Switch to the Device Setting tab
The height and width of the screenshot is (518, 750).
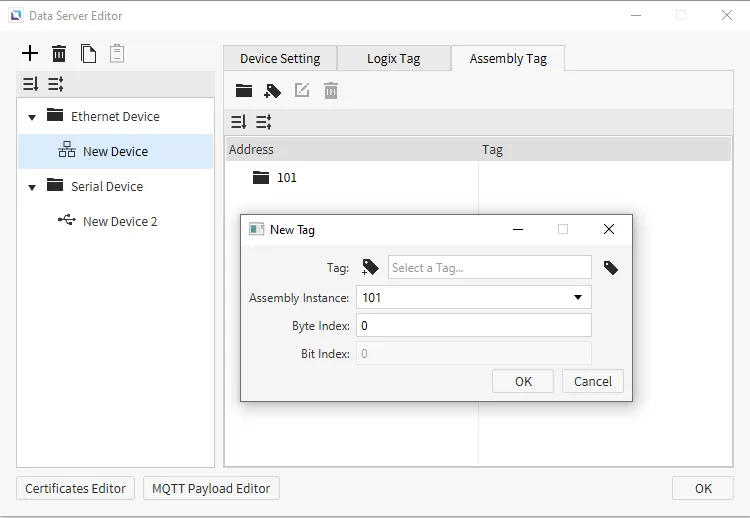280,59
